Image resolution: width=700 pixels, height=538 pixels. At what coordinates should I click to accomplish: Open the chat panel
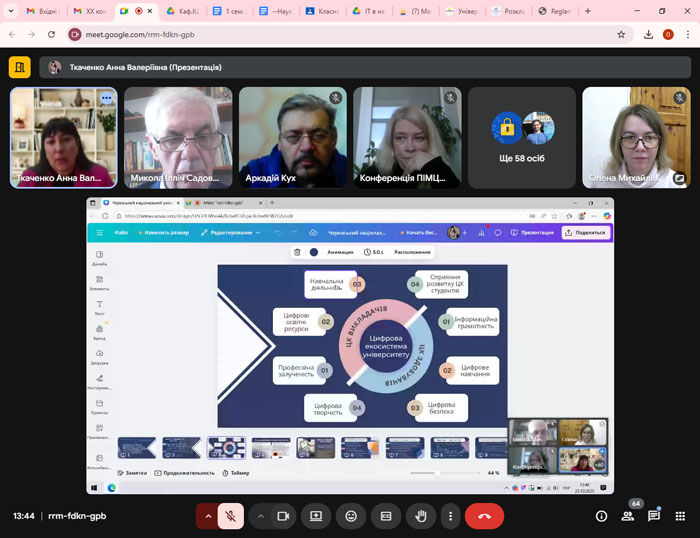point(654,516)
